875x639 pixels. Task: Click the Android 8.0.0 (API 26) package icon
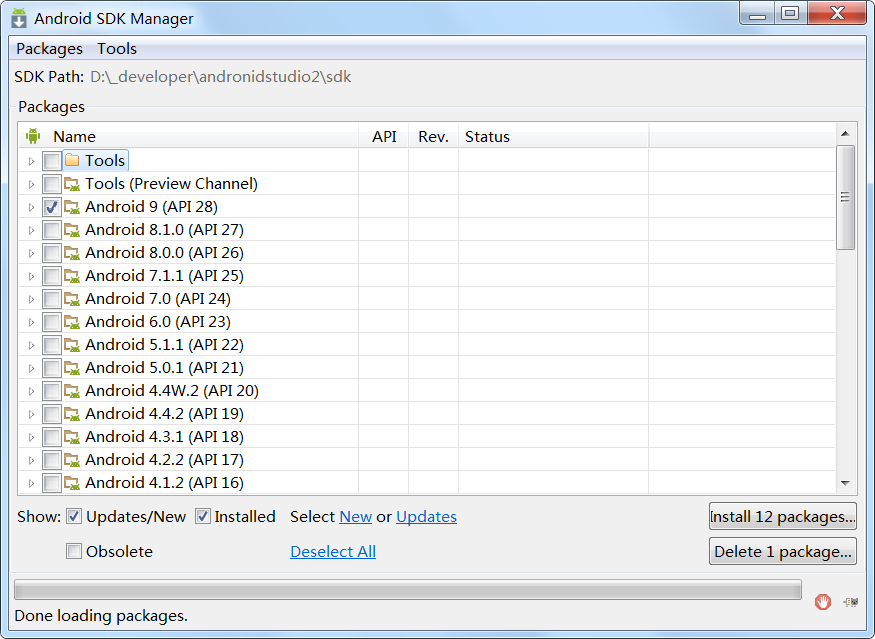pyautogui.click(x=71, y=253)
